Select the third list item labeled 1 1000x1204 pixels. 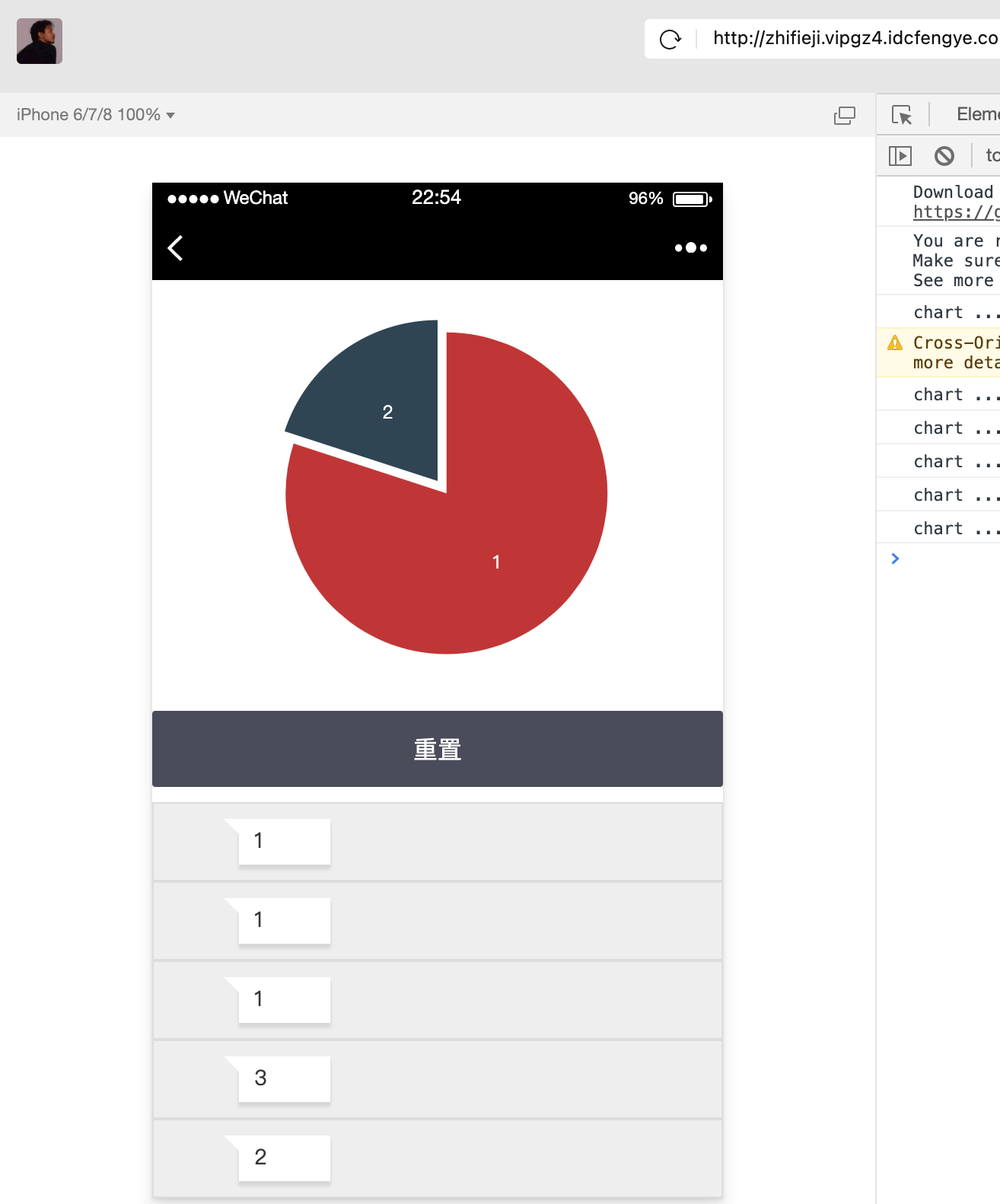(438, 1000)
